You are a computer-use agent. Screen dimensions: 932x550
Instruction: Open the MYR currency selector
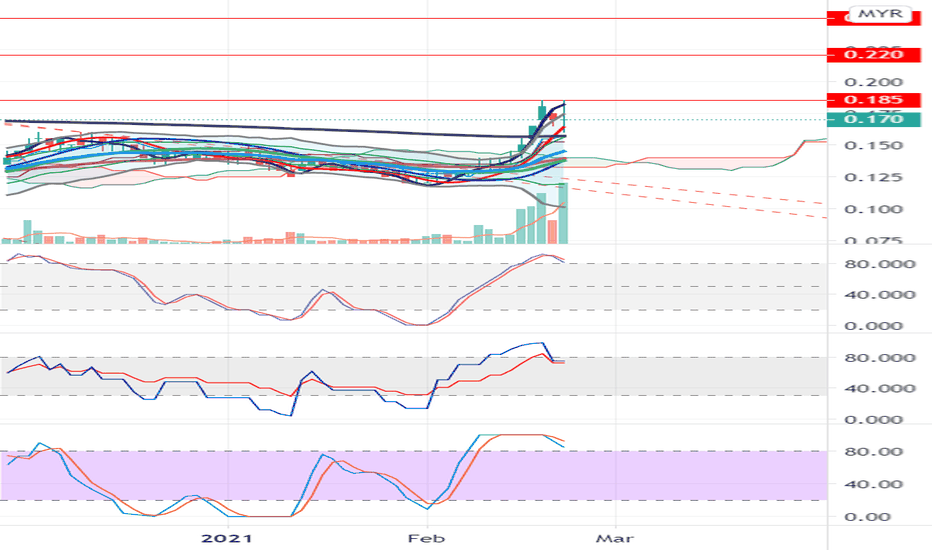880,14
